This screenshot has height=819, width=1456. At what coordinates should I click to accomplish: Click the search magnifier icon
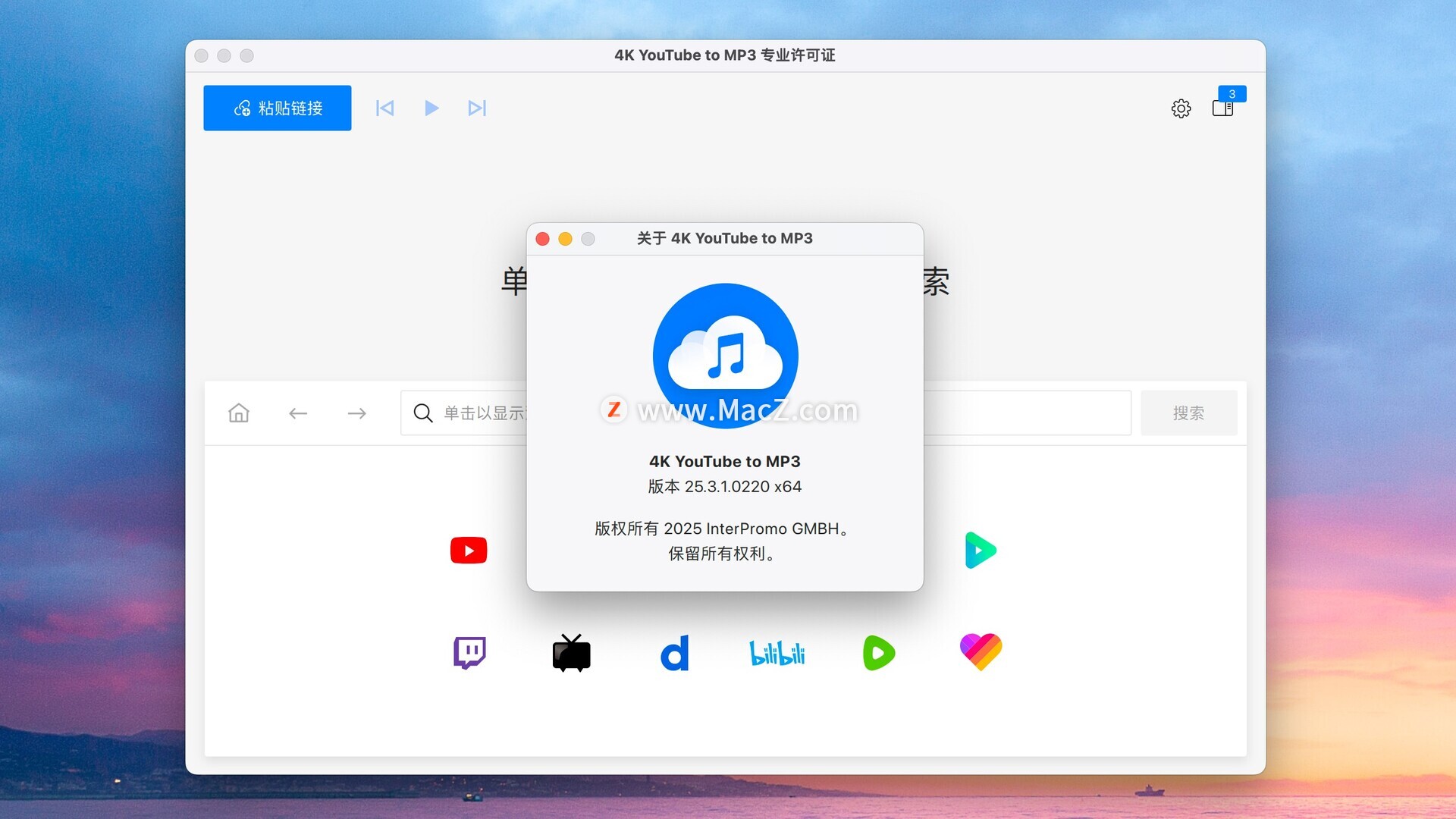click(423, 413)
